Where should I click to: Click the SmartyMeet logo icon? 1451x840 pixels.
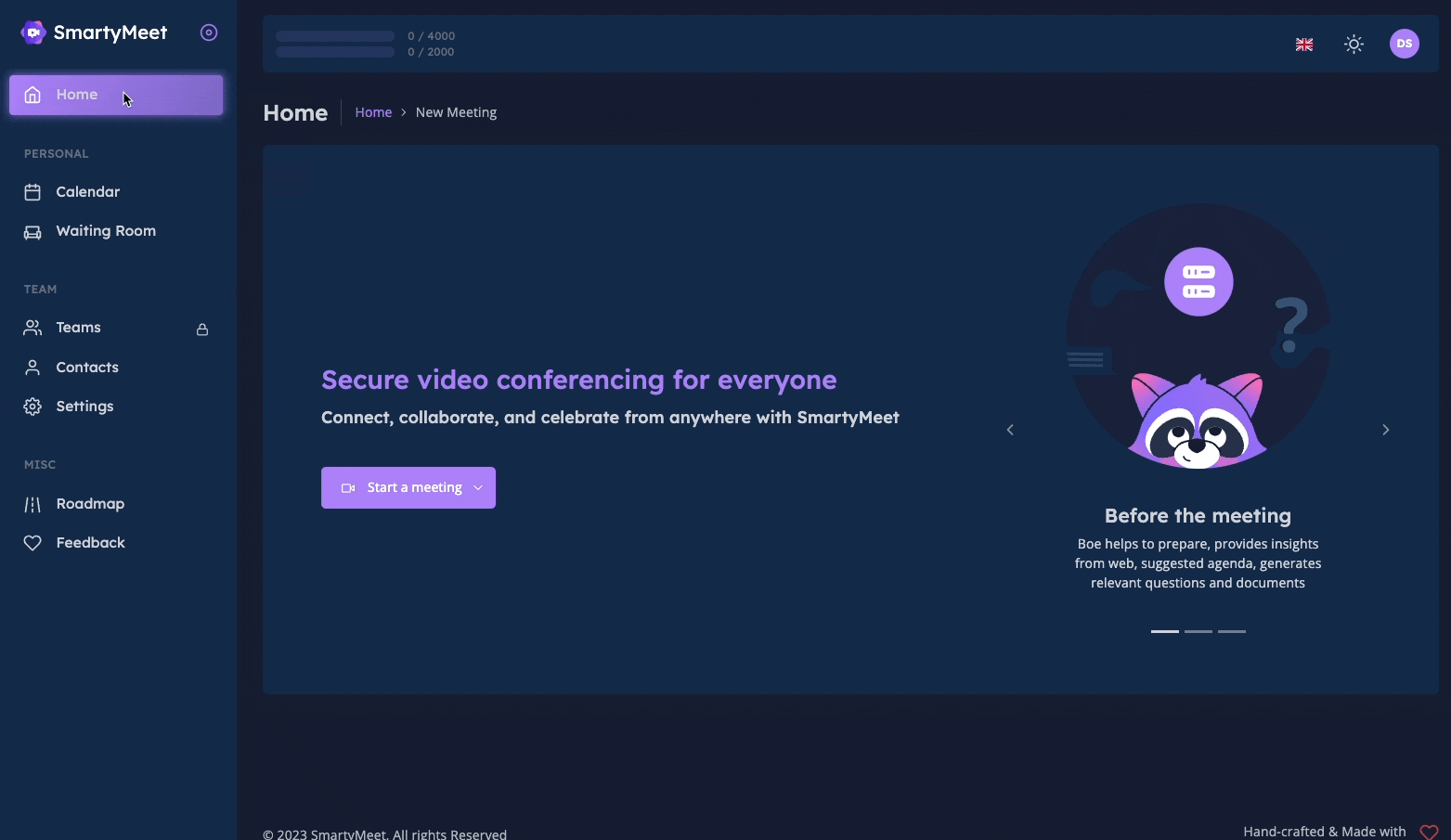pos(33,32)
